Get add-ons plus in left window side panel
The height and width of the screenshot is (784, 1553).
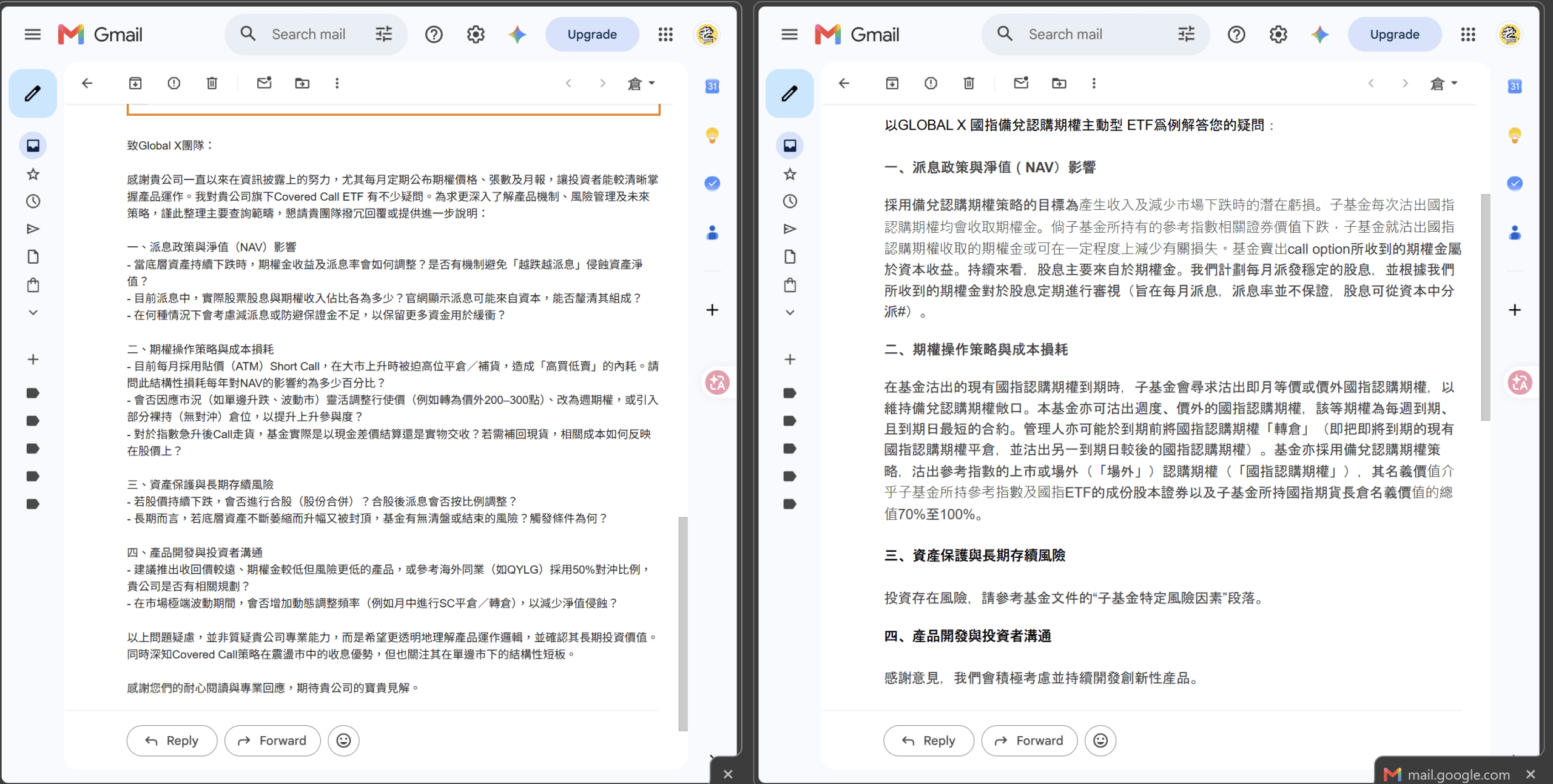pyautogui.click(x=712, y=310)
